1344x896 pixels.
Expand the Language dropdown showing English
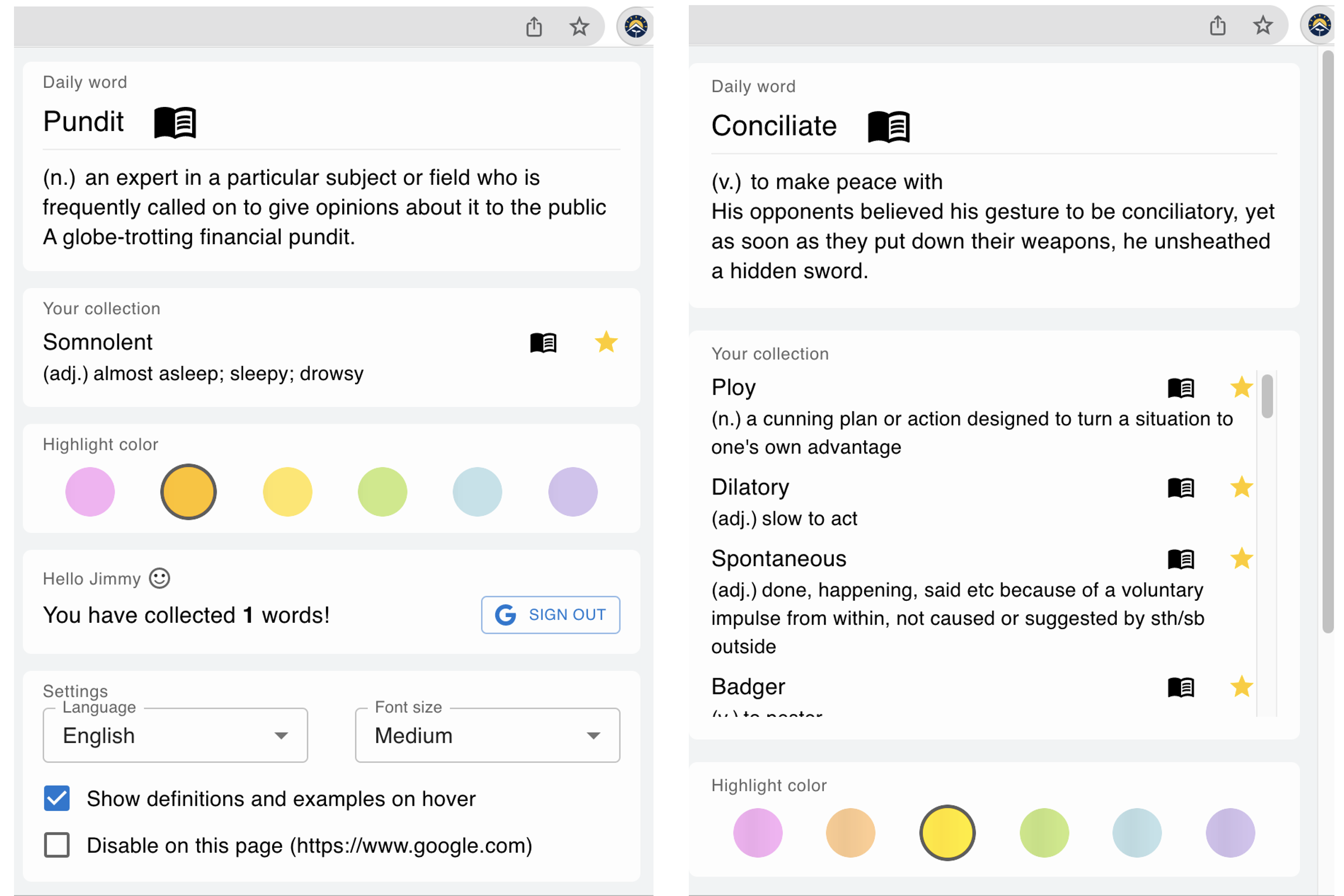tap(175, 735)
